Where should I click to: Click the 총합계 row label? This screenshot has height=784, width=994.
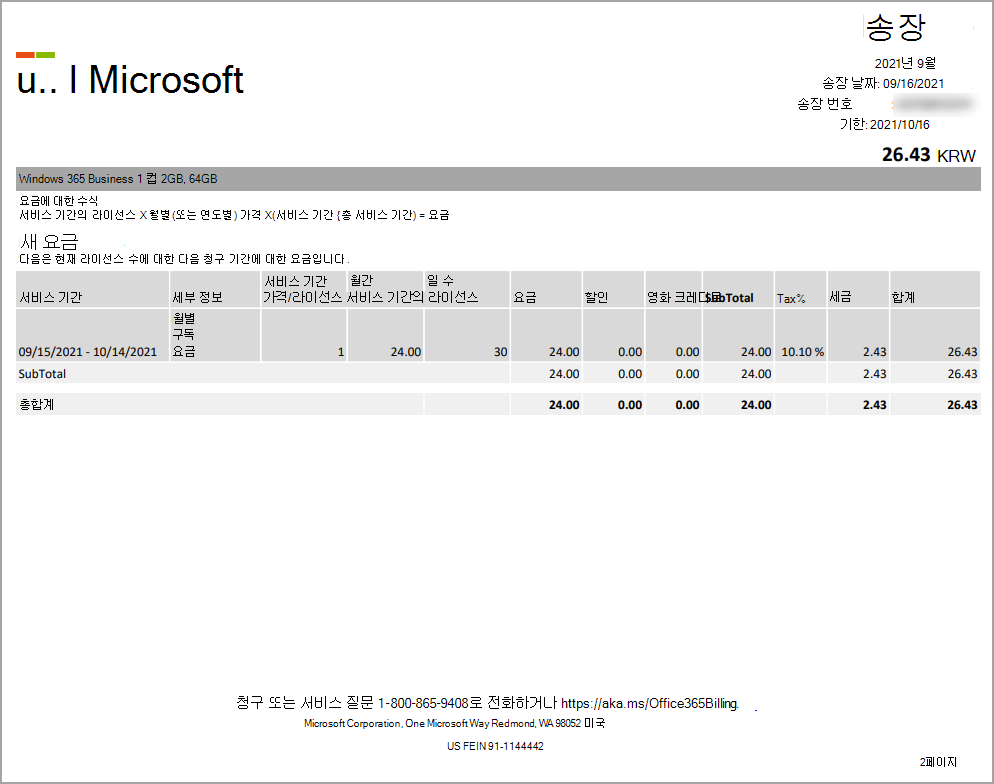click(x=37, y=404)
